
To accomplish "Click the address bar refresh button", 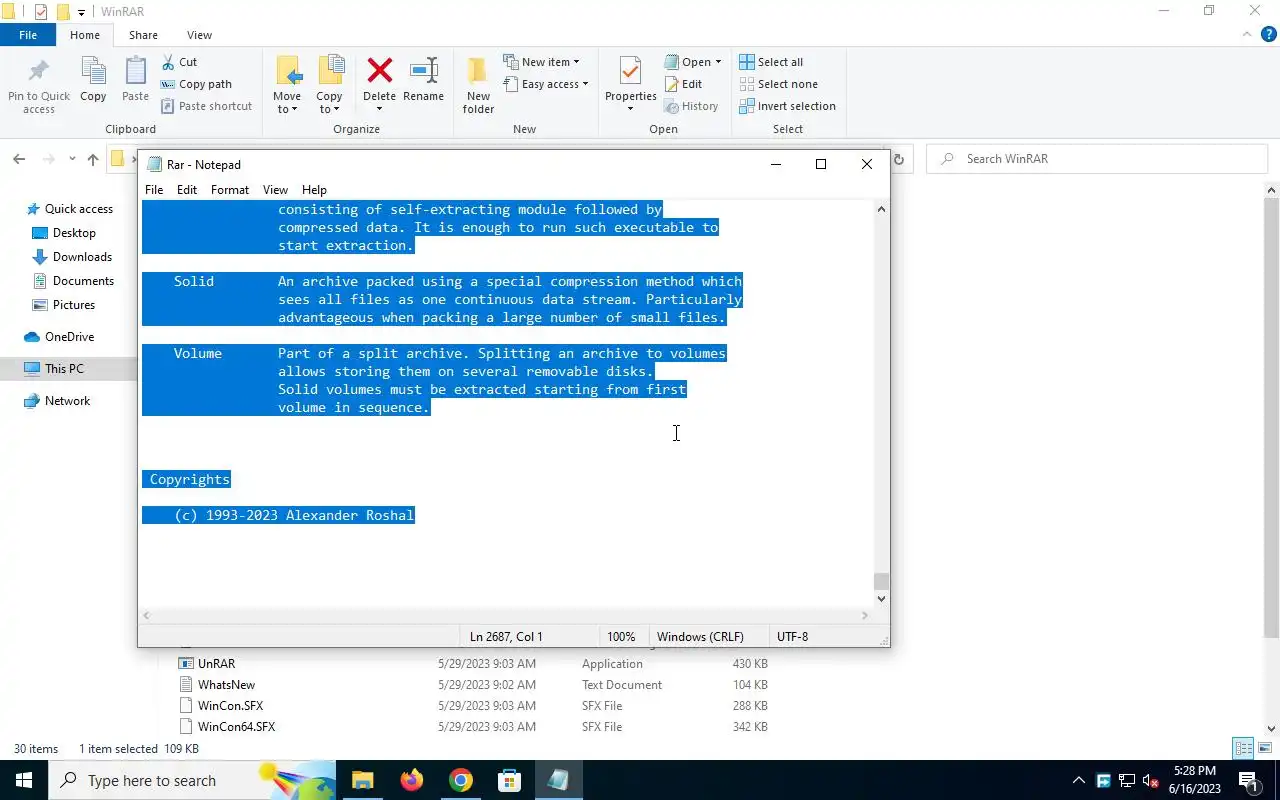I will pyautogui.click(x=898, y=159).
